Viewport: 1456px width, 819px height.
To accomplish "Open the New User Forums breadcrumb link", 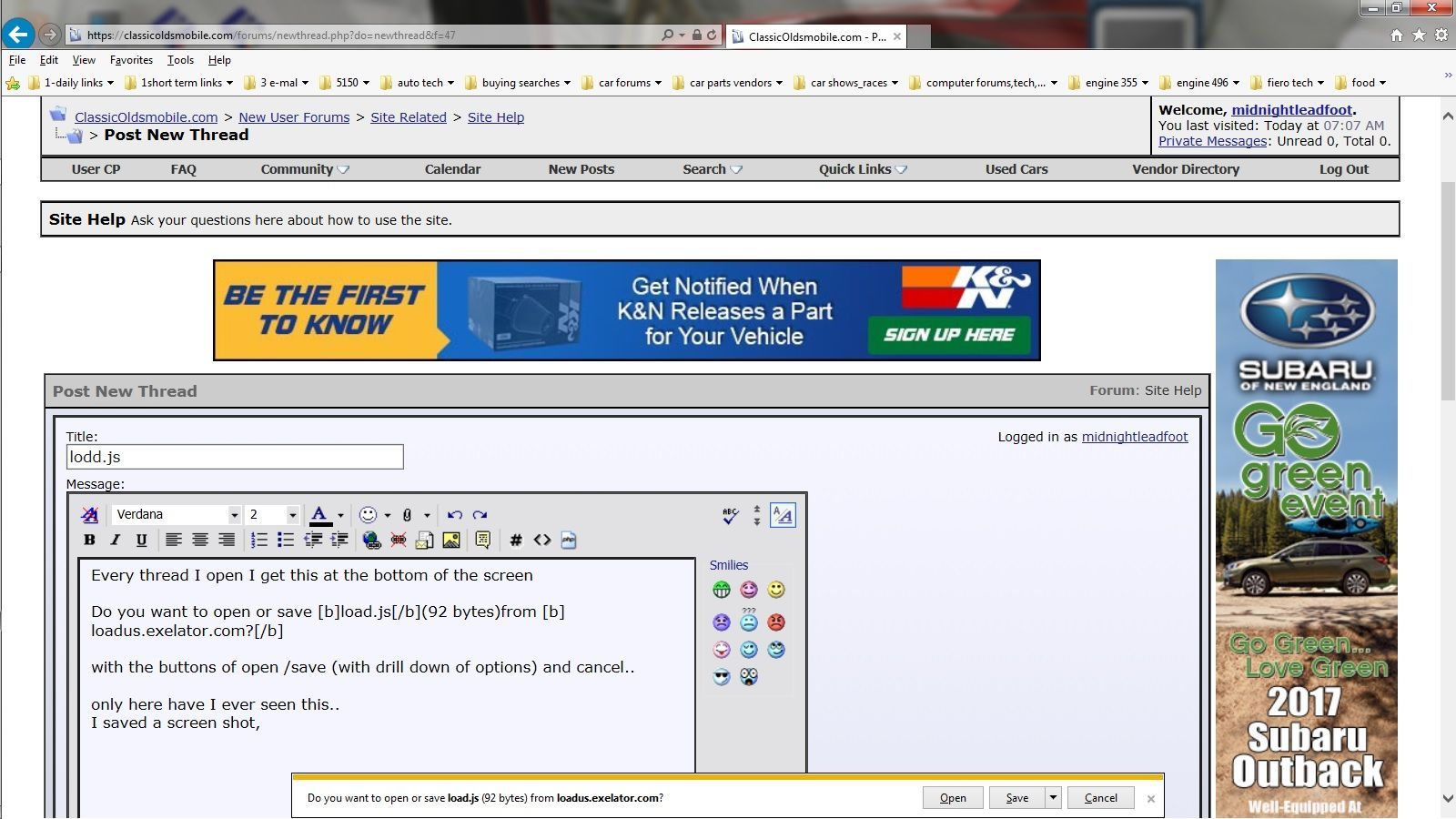I will (294, 117).
